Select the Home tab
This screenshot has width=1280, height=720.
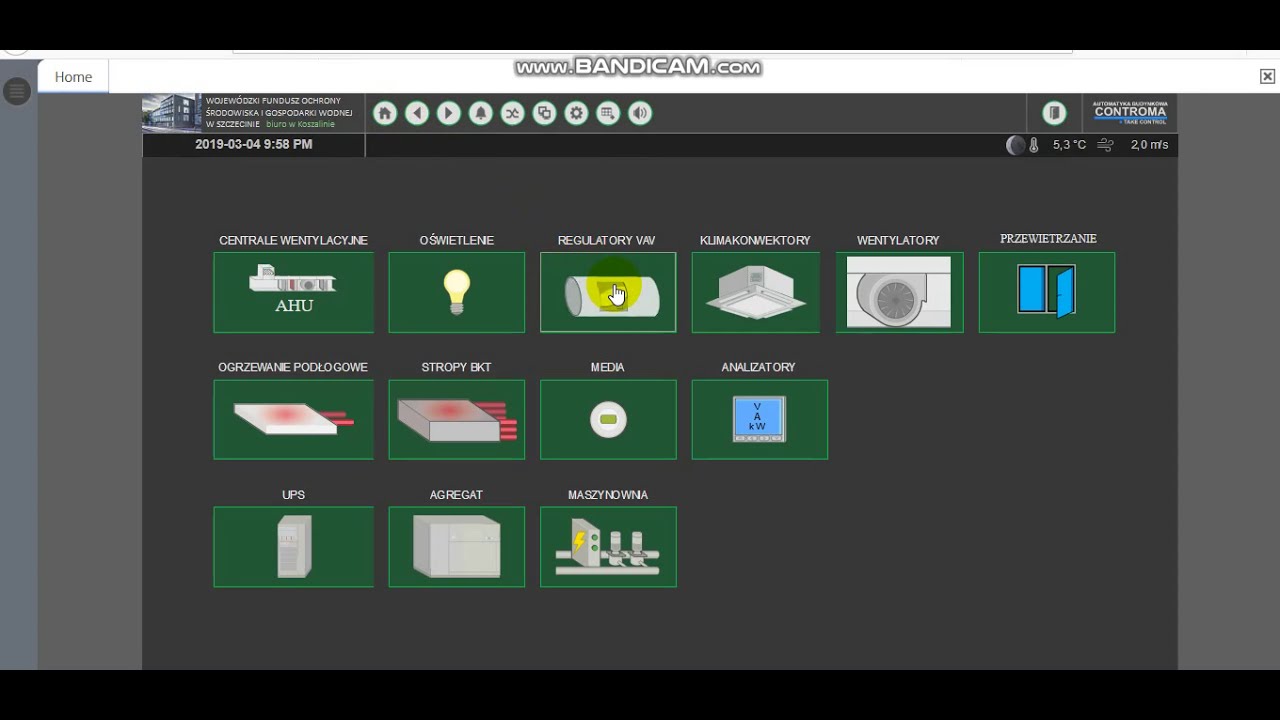[73, 77]
